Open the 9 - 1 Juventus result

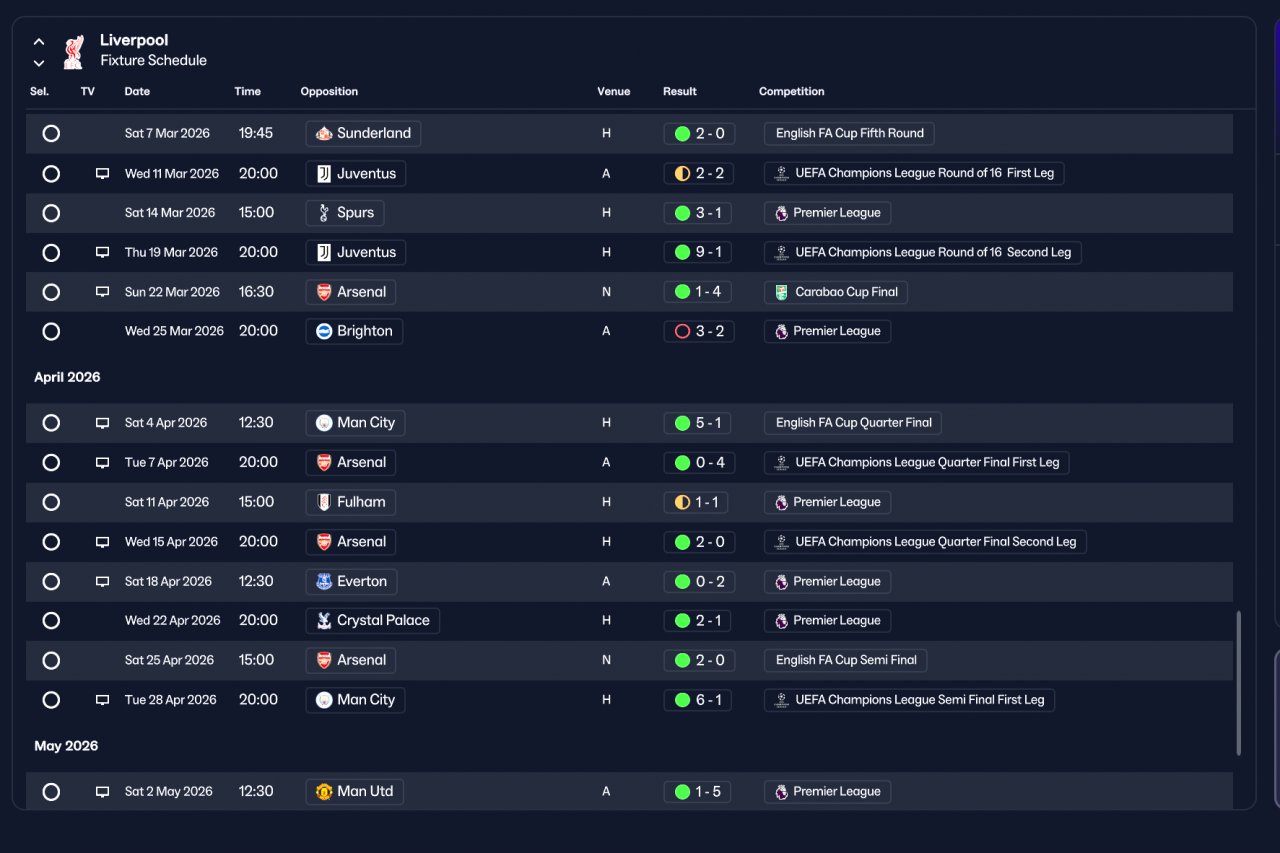click(699, 252)
